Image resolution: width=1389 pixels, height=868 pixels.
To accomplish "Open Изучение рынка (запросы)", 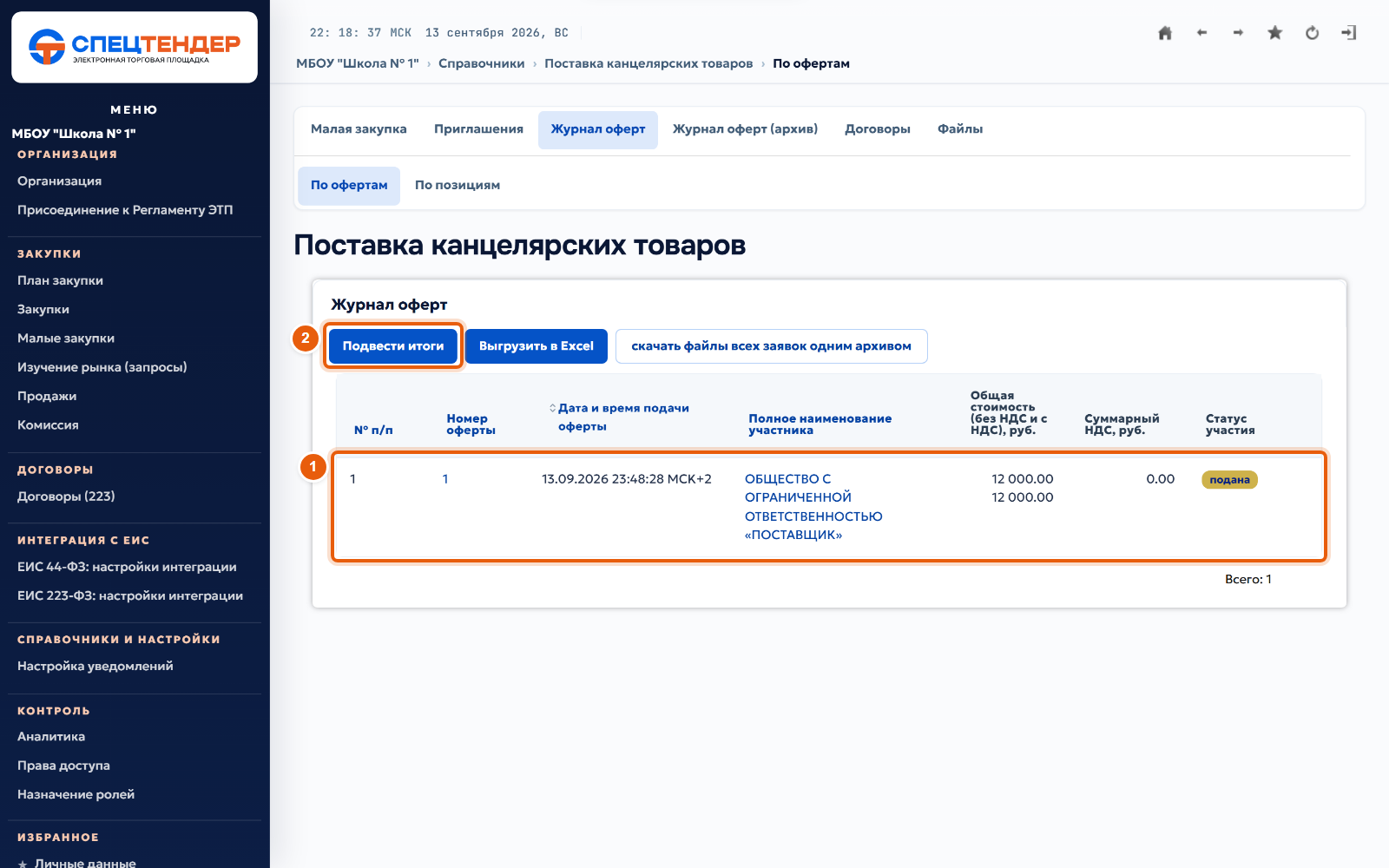I will 102,367.
